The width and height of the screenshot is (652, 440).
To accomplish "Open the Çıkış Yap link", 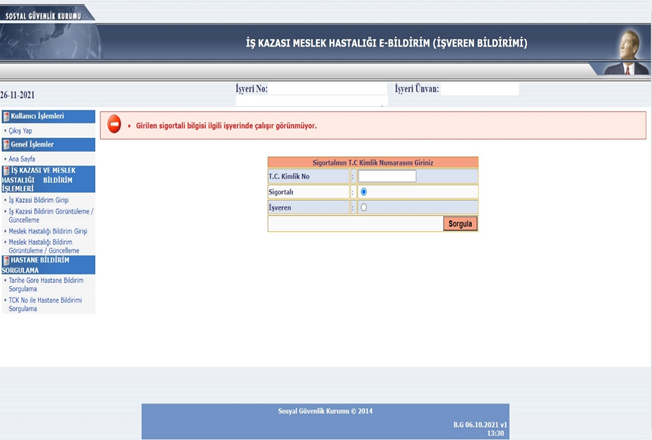I will (x=20, y=131).
